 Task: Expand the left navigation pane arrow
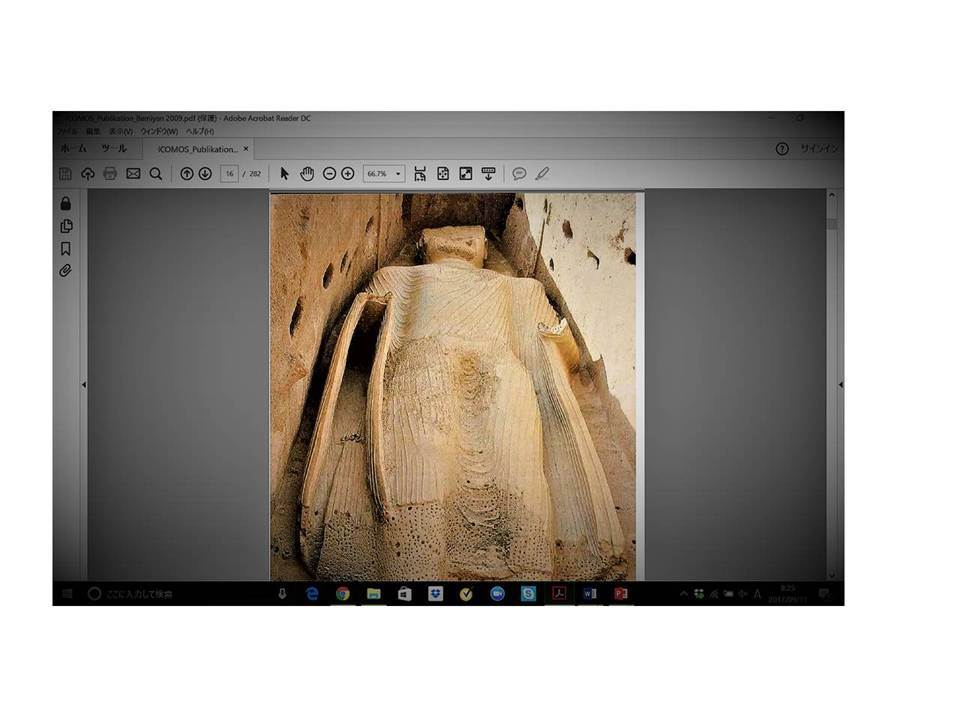pyautogui.click(x=84, y=385)
